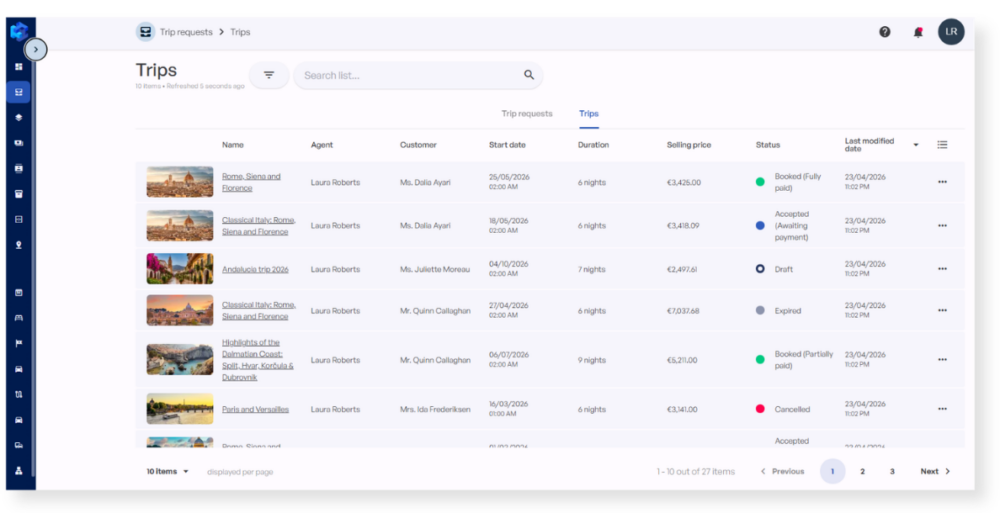Open the banknote payments icon in sidebar
This screenshot has height=513, width=1000.
pos(18,143)
